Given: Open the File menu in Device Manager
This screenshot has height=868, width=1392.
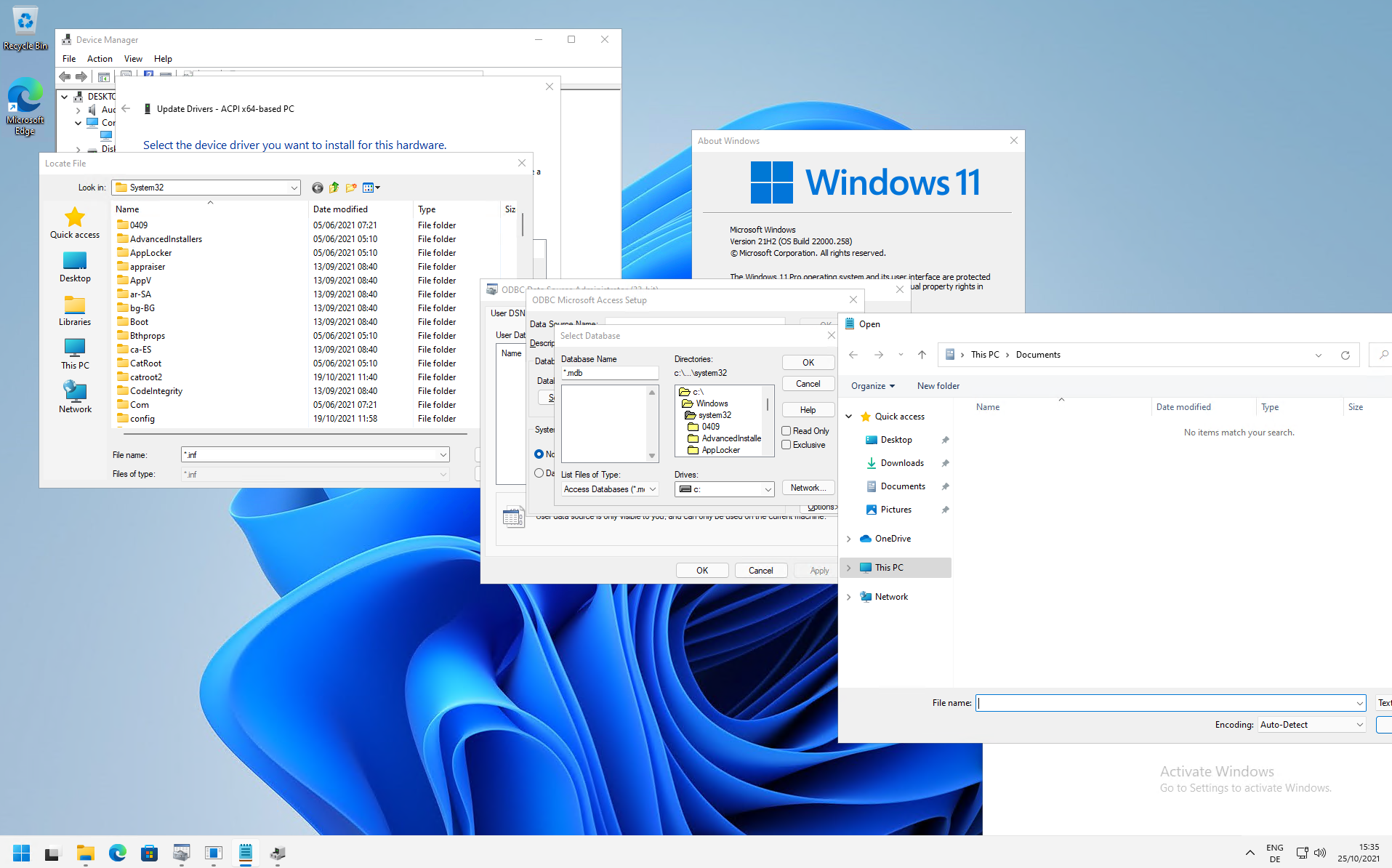Looking at the screenshot, I should coord(69,59).
